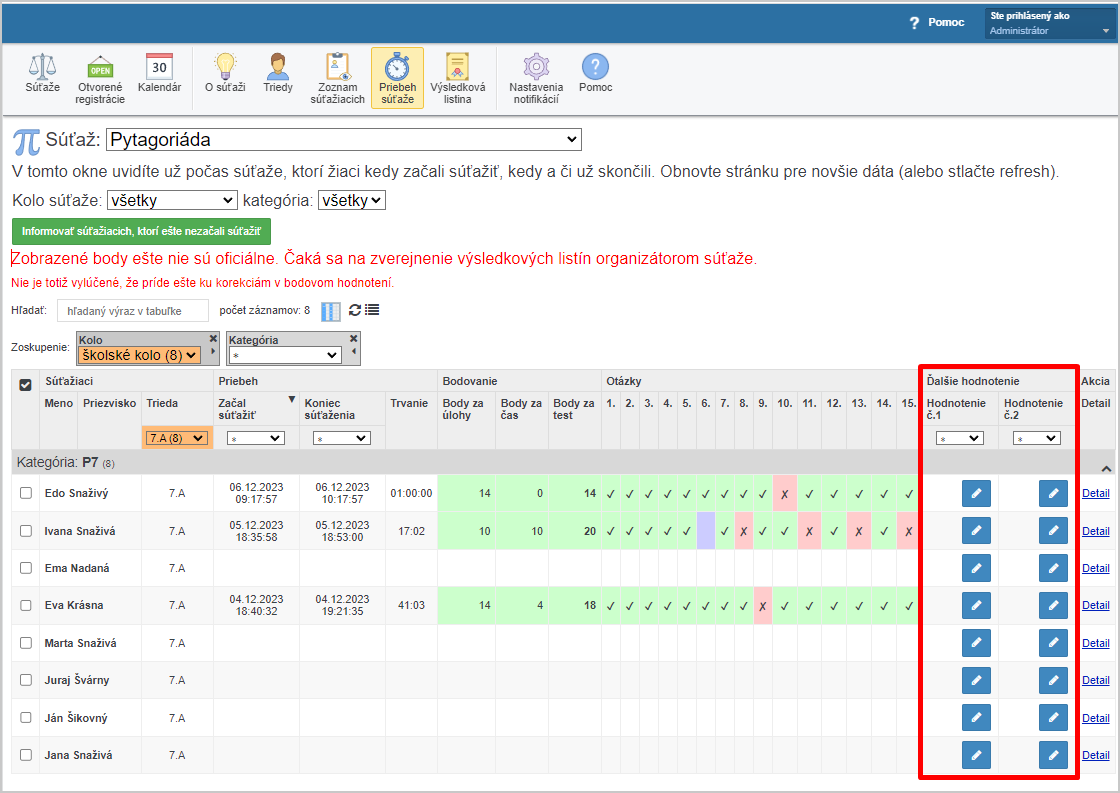The image size is (1120, 793).
Task: Open the Začal súťažiť filter dropdown
Action: (x=256, y=439)
